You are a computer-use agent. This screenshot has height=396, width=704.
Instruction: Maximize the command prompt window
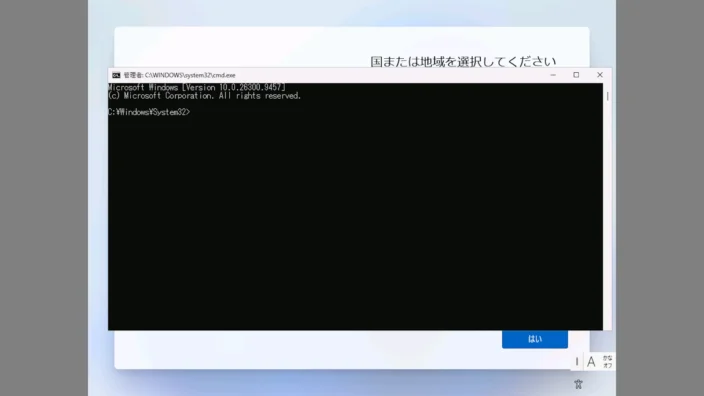coord(576,75)
